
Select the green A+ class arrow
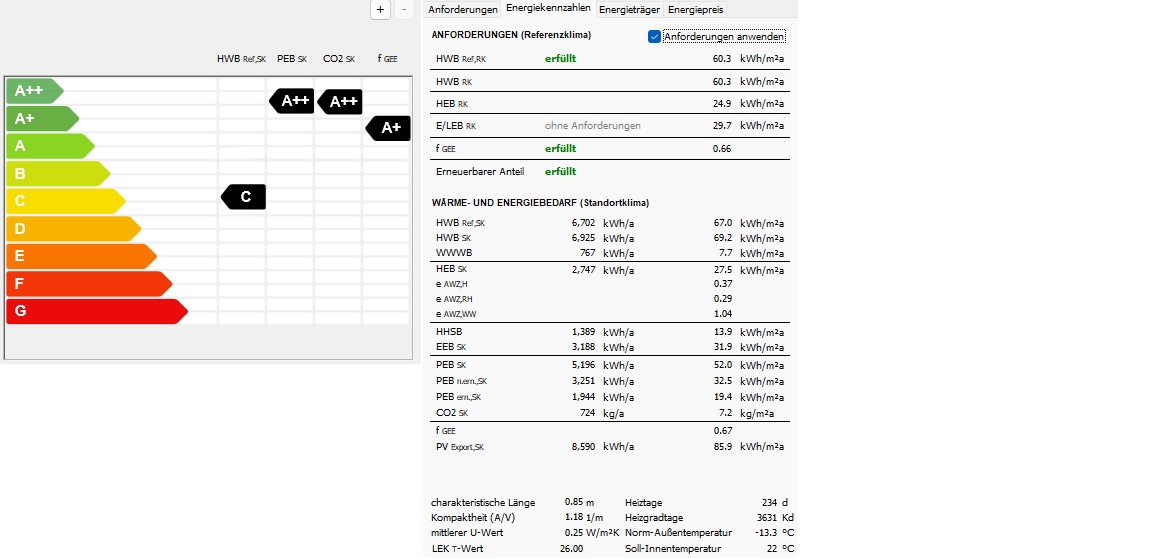pos(38,118)
